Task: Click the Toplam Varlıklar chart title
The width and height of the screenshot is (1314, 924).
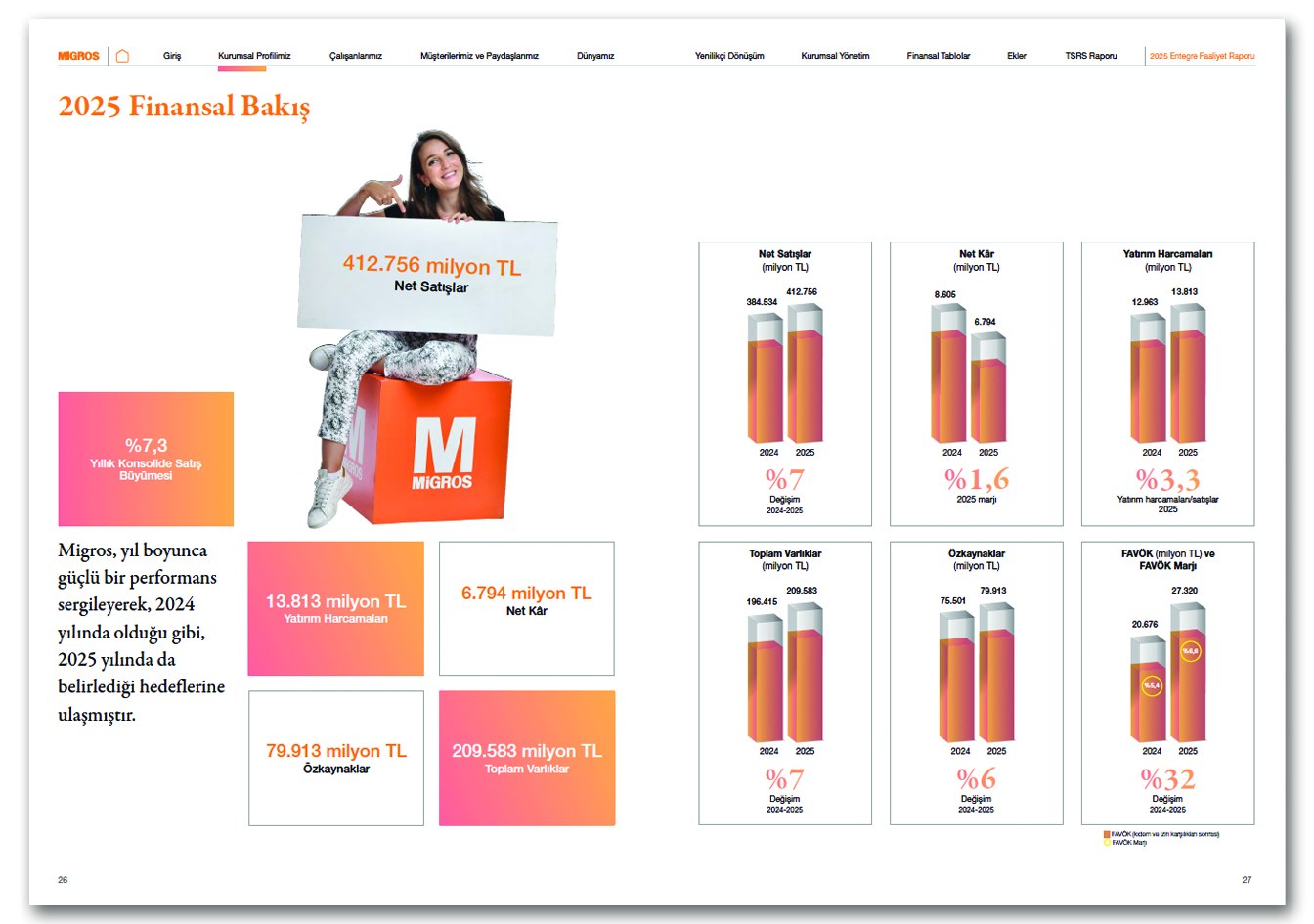Action: (x=785, y=553)
